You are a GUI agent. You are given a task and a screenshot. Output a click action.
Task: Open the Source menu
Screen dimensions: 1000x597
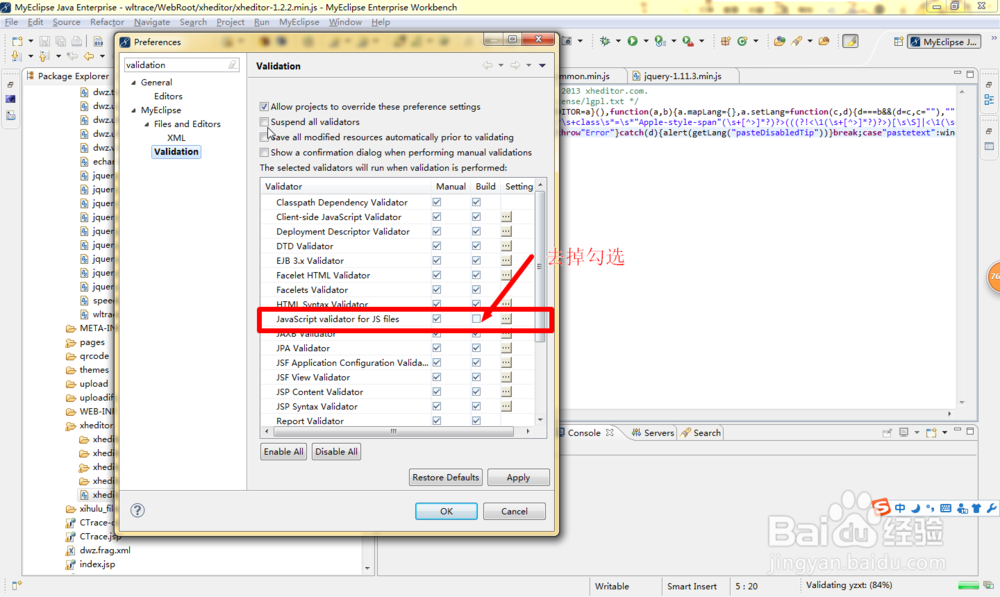click(66, 22)
